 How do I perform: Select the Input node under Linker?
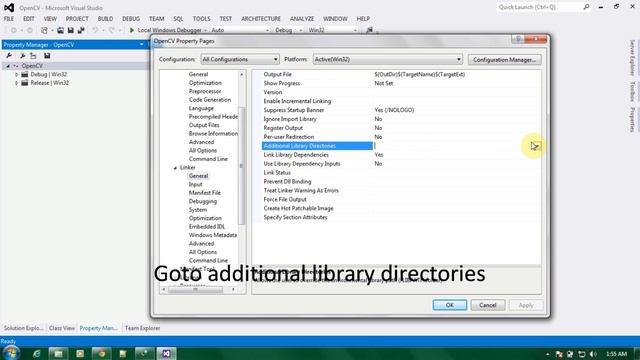coord(196,184)
